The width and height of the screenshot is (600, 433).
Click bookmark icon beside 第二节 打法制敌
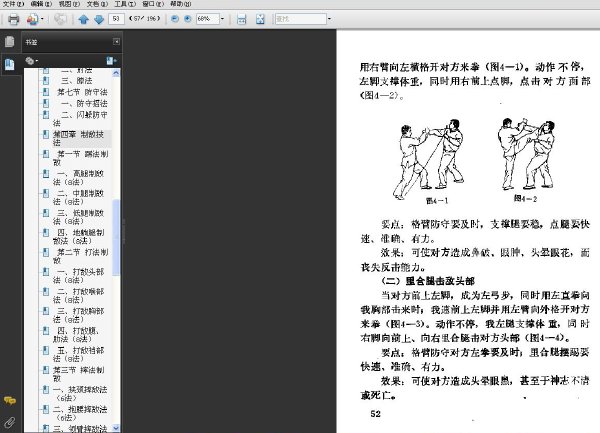(x=46, y=252)
